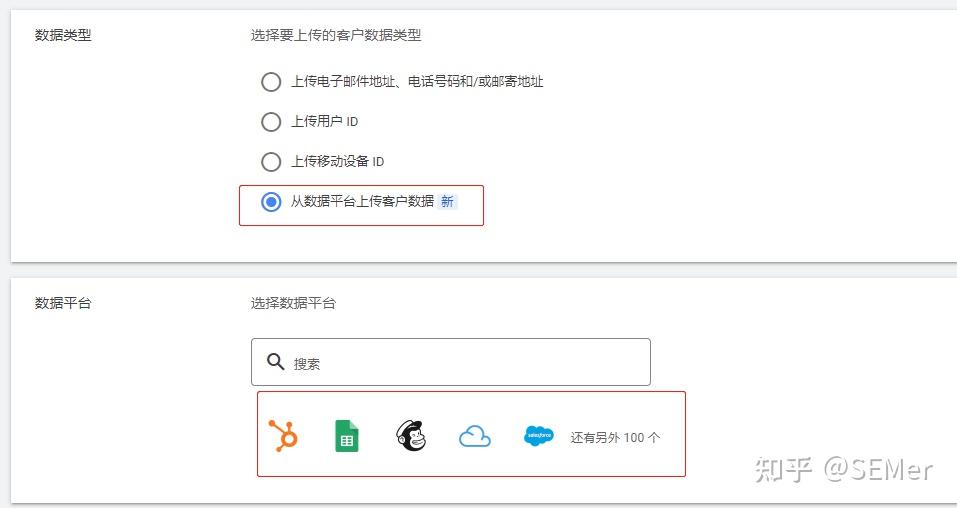The width and height of the screenshot is (957, 508).
Task: Pick the Mailchimp monkey icon
Action: pyautogui.click(x=410, y=436)
